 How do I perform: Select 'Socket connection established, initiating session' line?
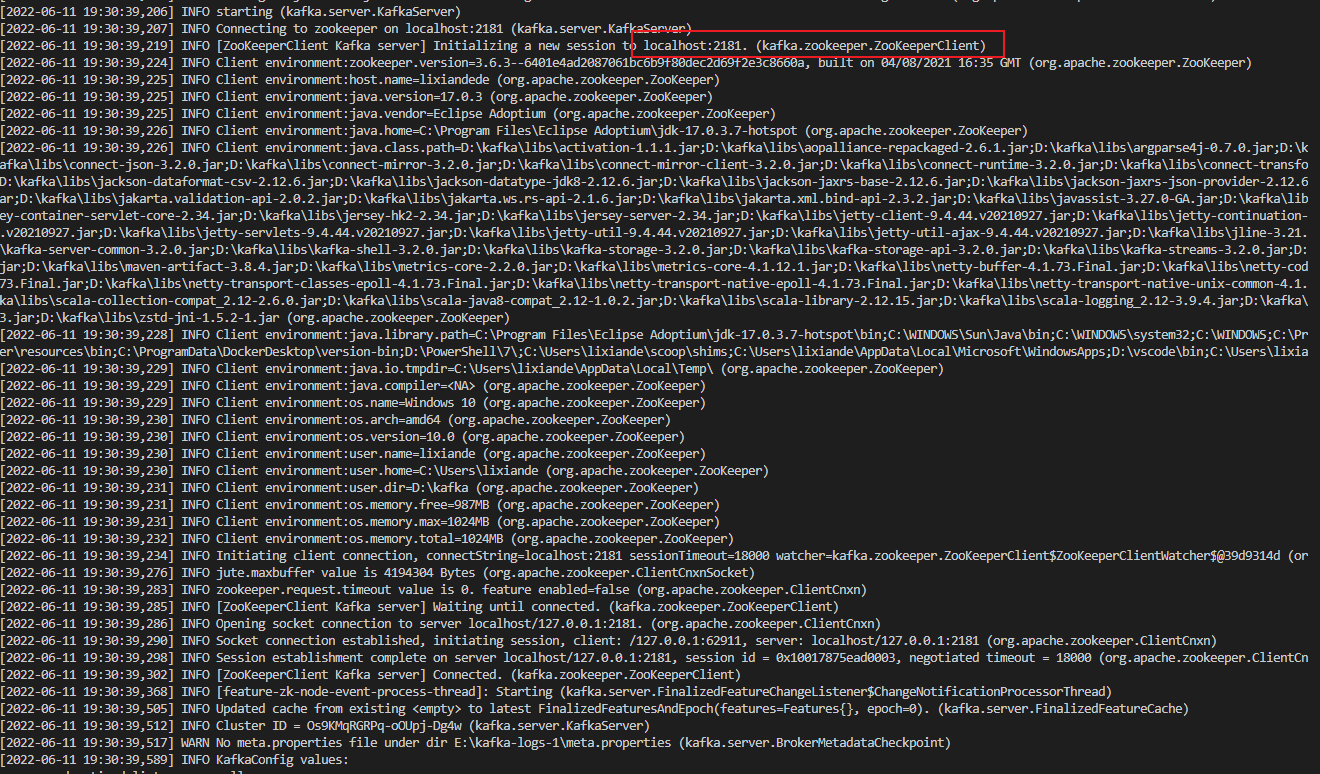pos(608,640)
